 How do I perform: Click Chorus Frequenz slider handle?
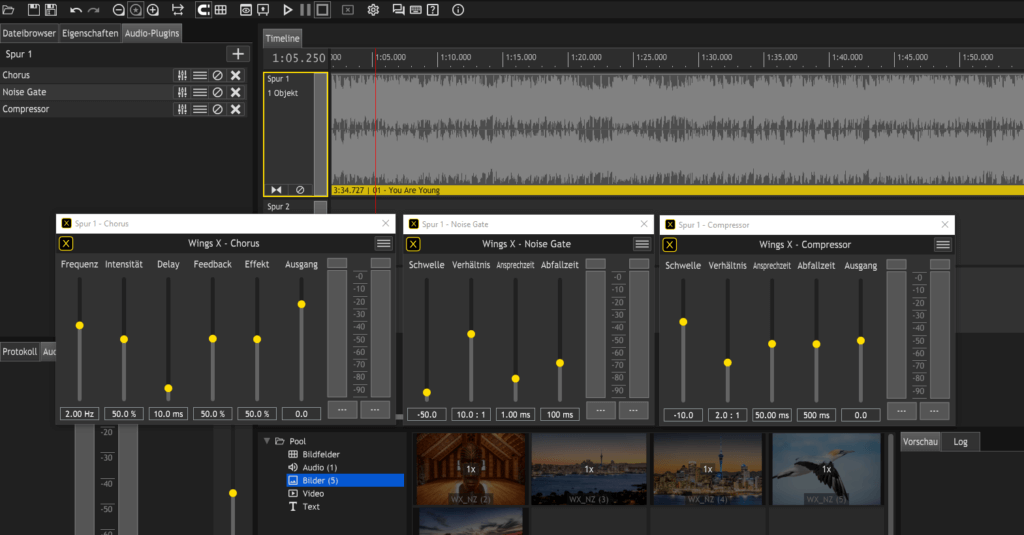(x=80, y=325)
